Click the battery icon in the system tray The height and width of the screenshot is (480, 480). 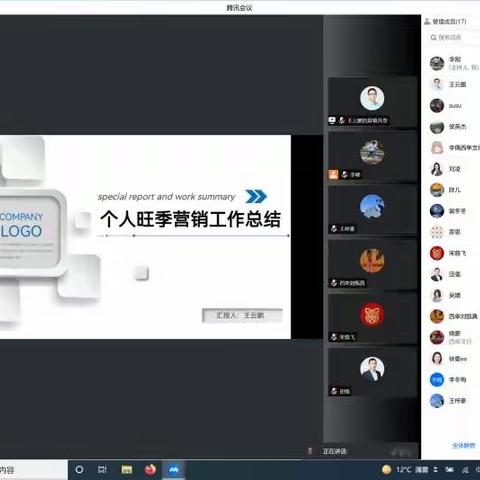tap(449, 470)
